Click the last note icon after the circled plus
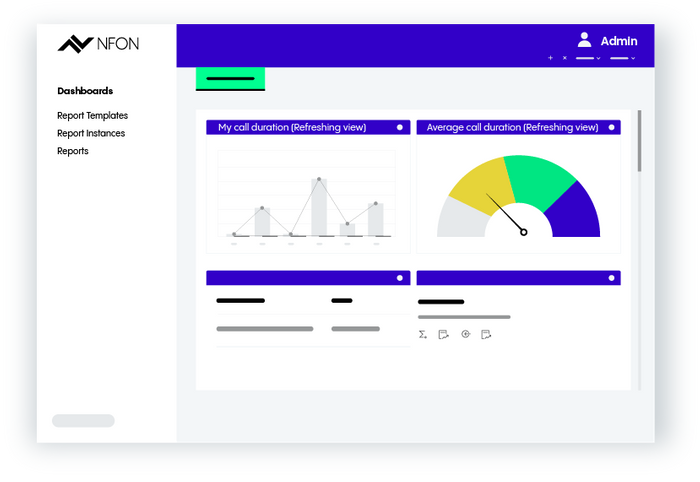 pos(486,334)
